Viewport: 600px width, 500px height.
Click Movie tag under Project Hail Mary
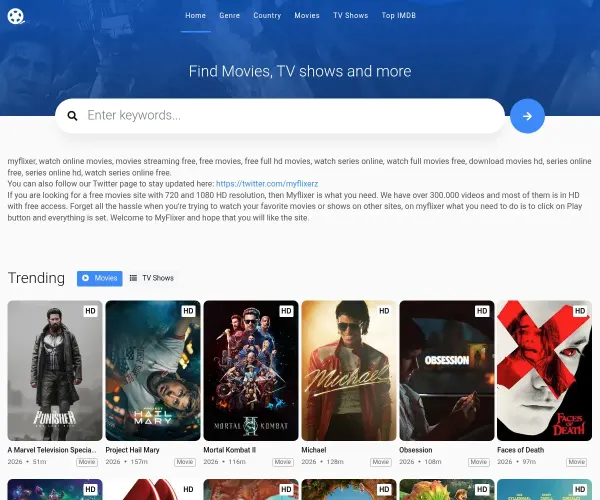point(185,462)
